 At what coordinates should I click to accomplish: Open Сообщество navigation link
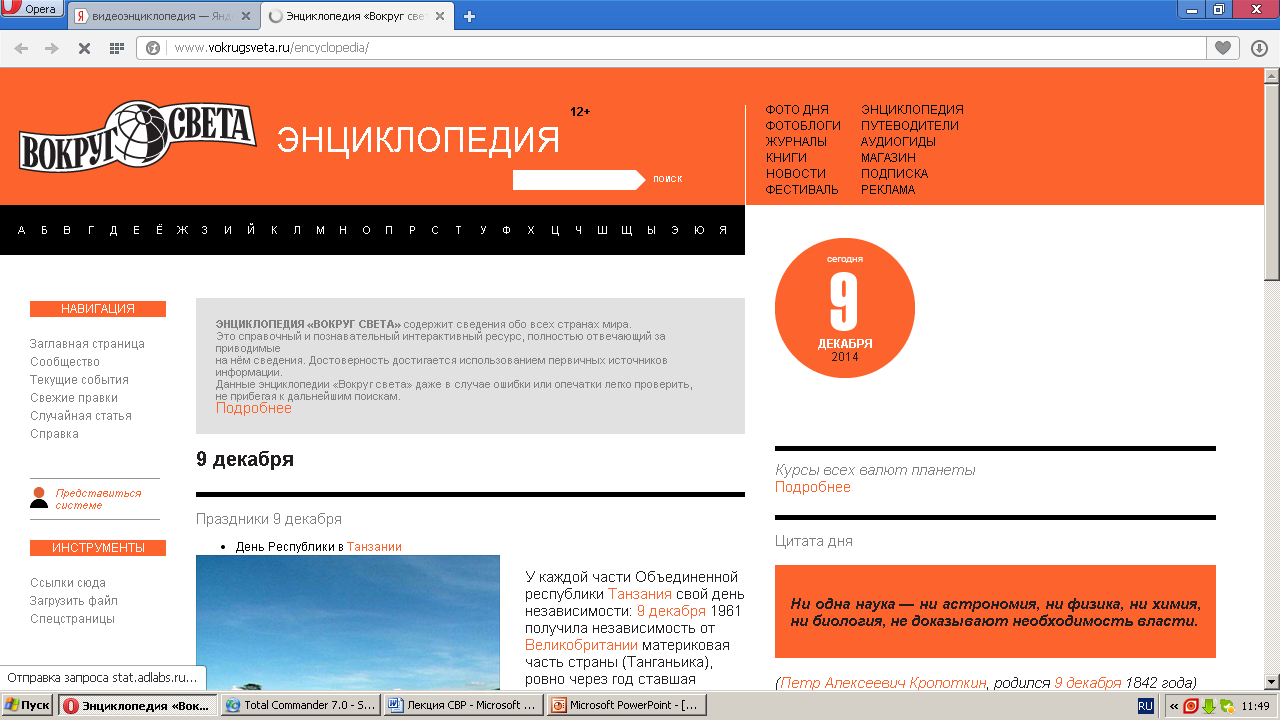tap(65, 362)
